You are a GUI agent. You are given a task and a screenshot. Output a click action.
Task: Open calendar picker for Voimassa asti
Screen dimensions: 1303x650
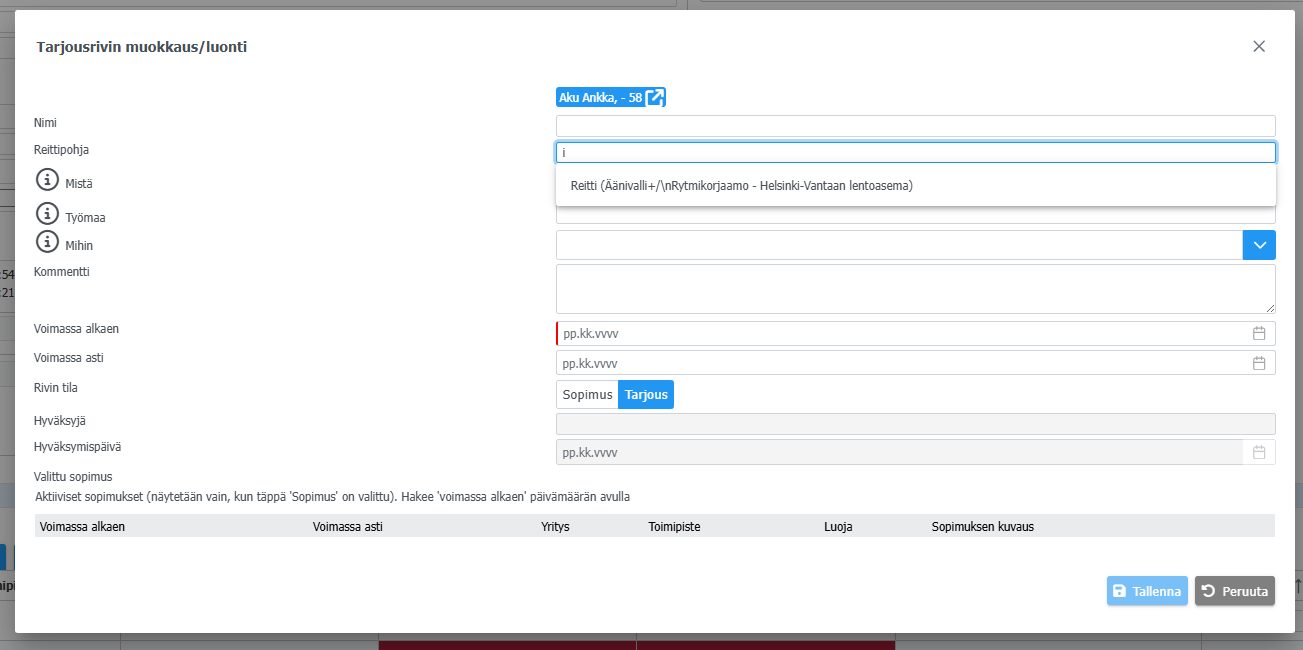point(1259,363)
